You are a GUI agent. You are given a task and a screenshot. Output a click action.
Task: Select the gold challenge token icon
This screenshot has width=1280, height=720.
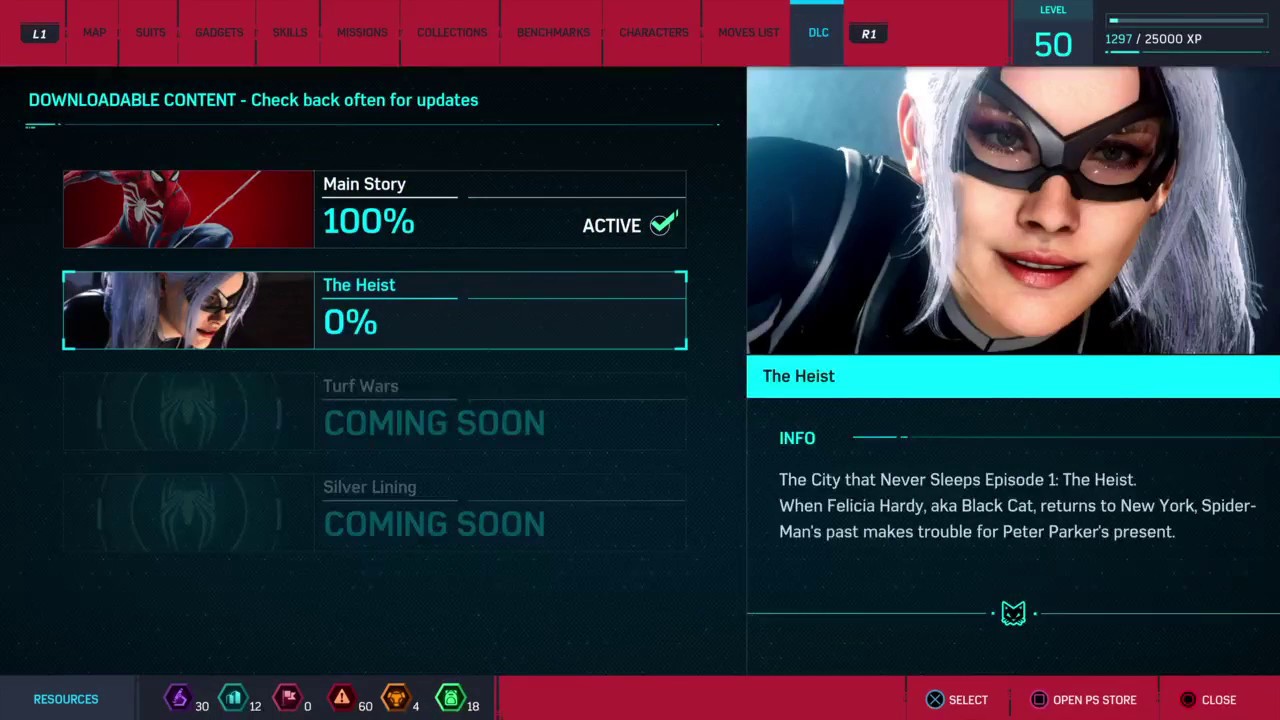(396, 697)
